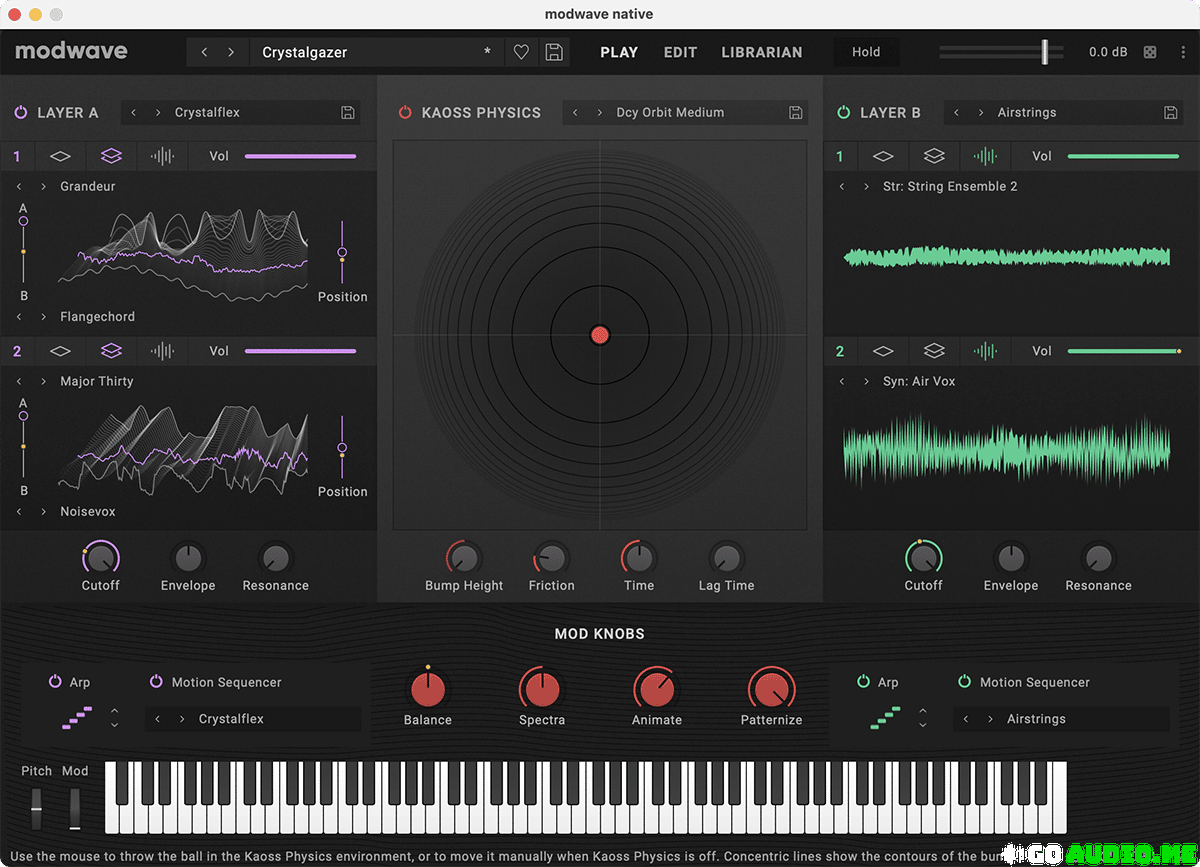Open the Grandeur wavetable selector

(88, 186)
